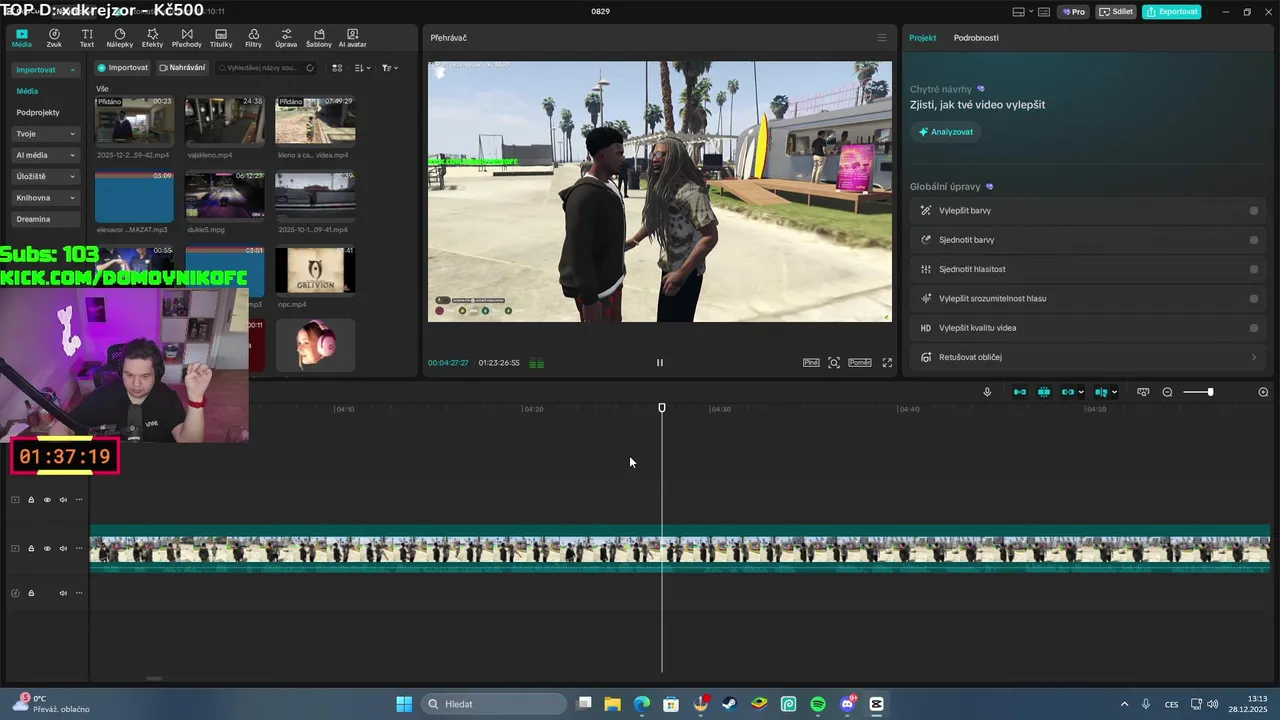The height and width of the screenshot is (720, 1280).
Task: Adjust the timeline zoom slider
Action: [x=1197, y=392]
